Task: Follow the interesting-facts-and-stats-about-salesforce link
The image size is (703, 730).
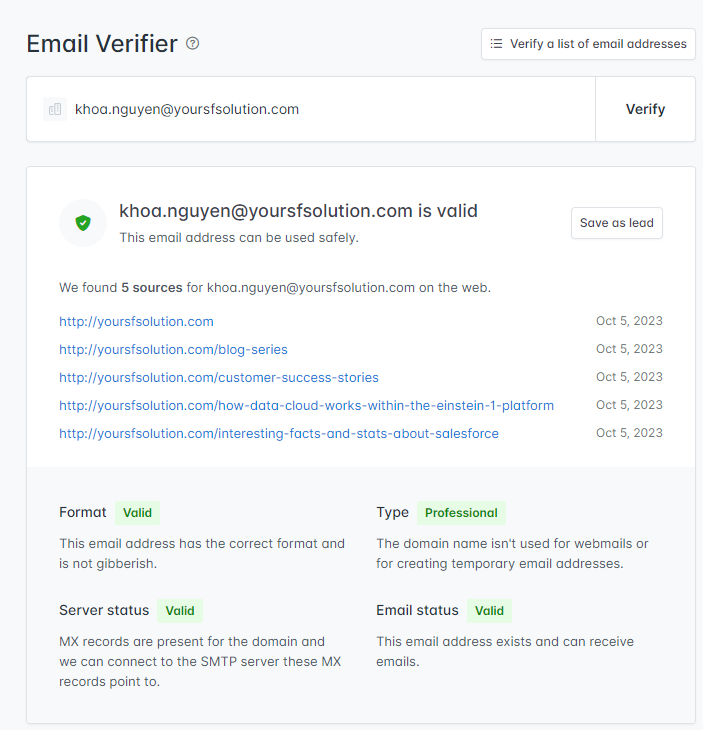Action: coord(279,433)
